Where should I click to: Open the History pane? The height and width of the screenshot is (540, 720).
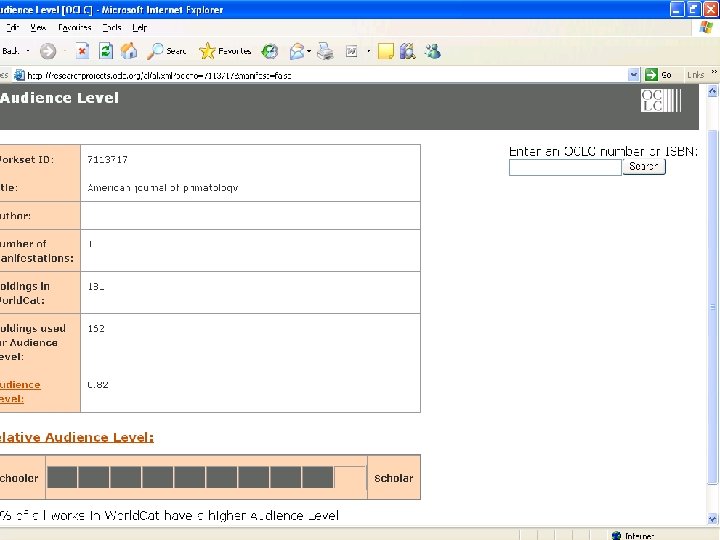click(270, 51)
